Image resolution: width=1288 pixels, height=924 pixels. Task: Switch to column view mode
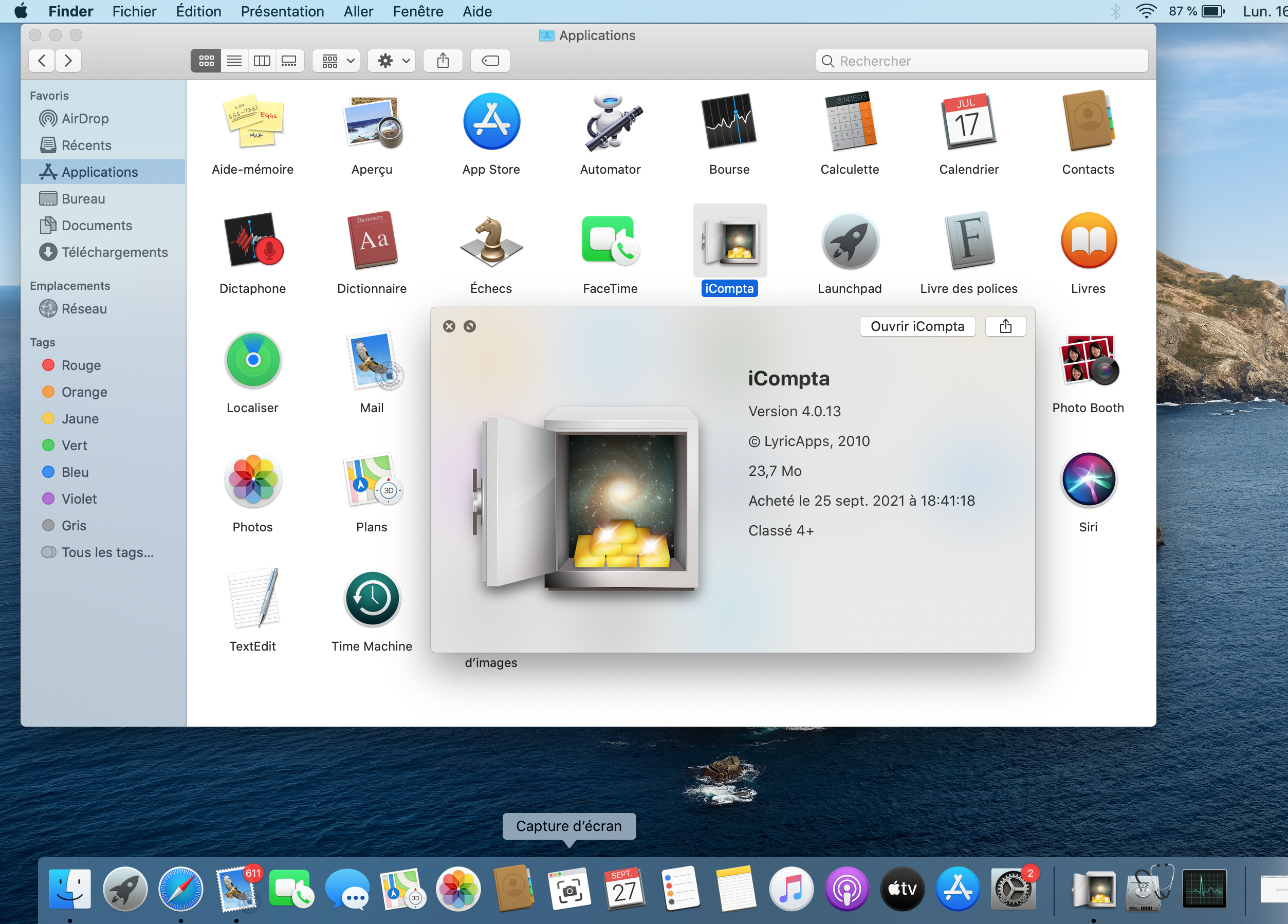point(262,61)
